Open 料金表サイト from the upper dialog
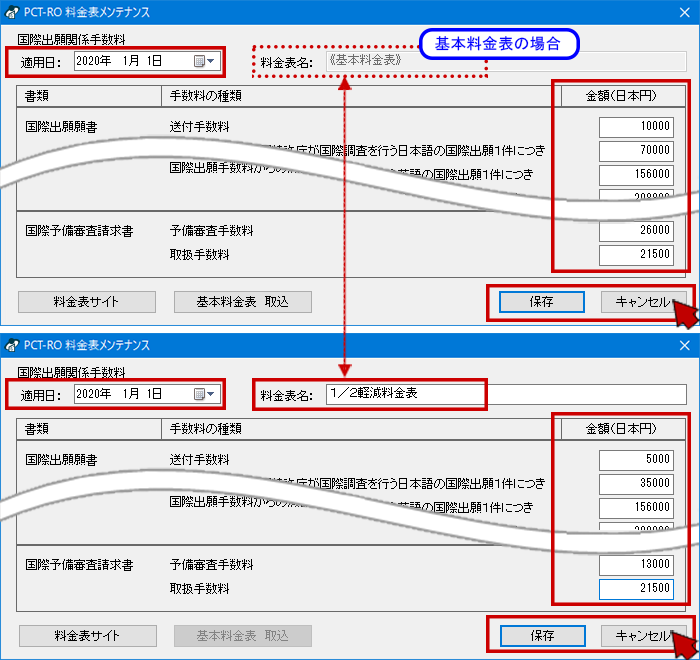Viewport: 700px width, 660px height. click(87, 302)
